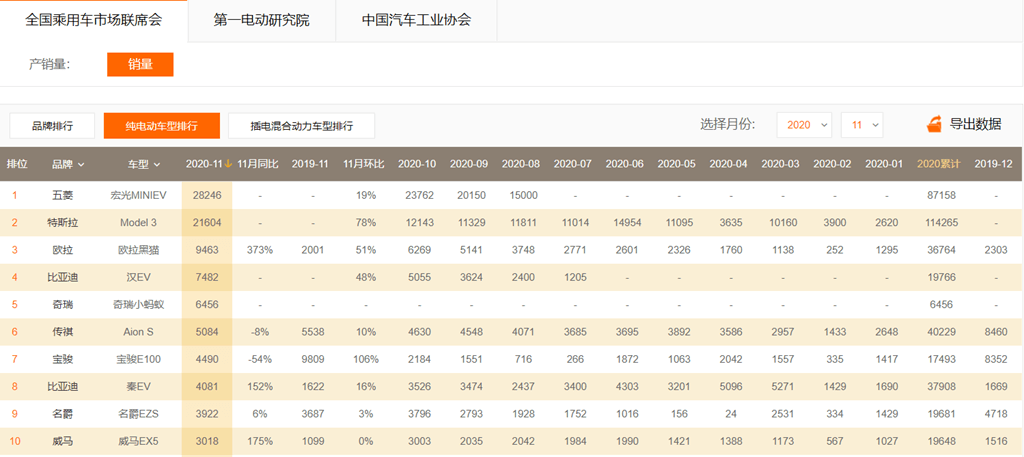Click rank number 10
The height and width of the screenshot is (457, 1024).
pos(15,442)
